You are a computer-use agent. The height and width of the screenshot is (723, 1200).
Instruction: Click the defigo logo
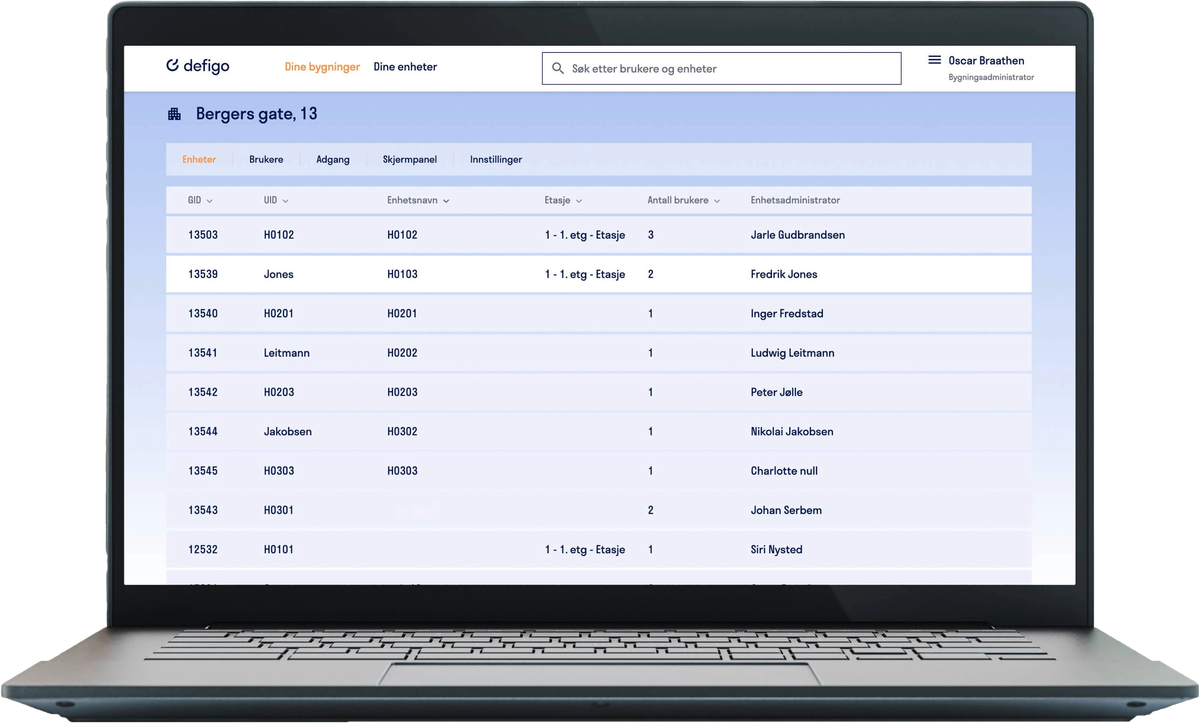[198, 66]
